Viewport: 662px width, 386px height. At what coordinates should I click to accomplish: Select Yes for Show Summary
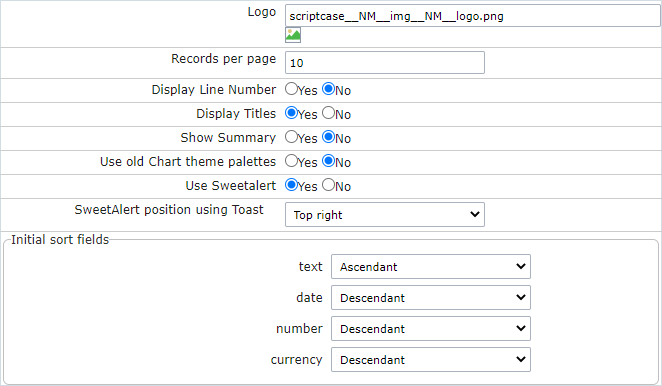291,137
